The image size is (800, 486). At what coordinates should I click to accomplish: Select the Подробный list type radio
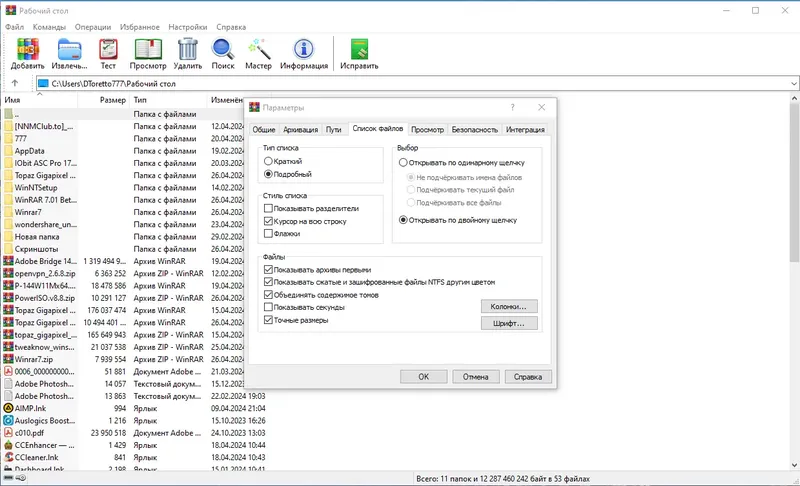pos(268,174)
